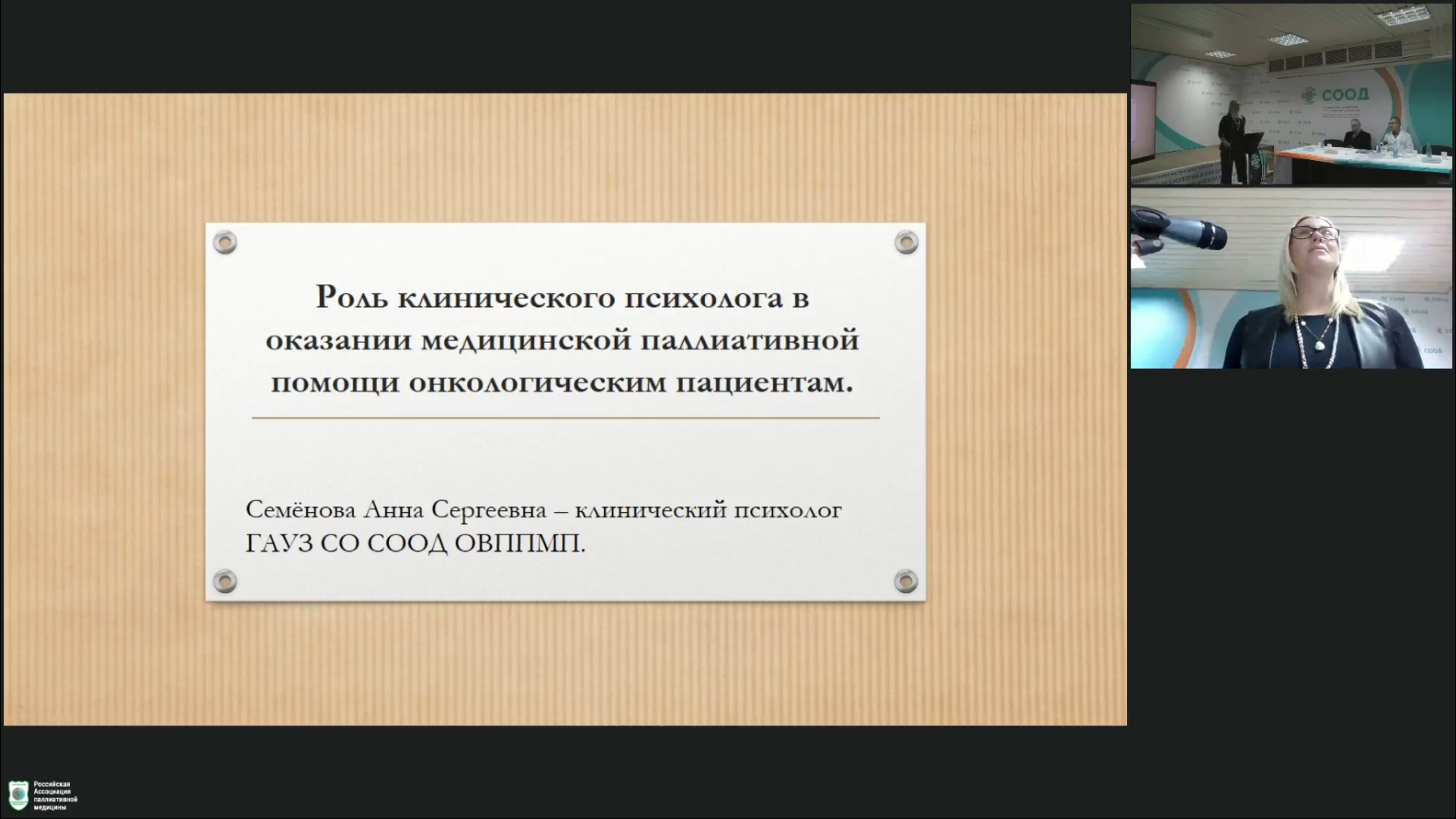The image size is (1456, 819).
Task: Click the Russian palliative medicine association logo
Action: 18,795
